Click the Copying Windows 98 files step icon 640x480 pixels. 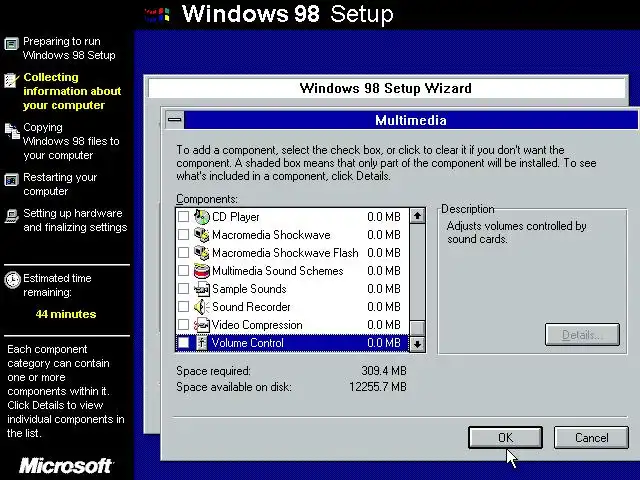12,131
